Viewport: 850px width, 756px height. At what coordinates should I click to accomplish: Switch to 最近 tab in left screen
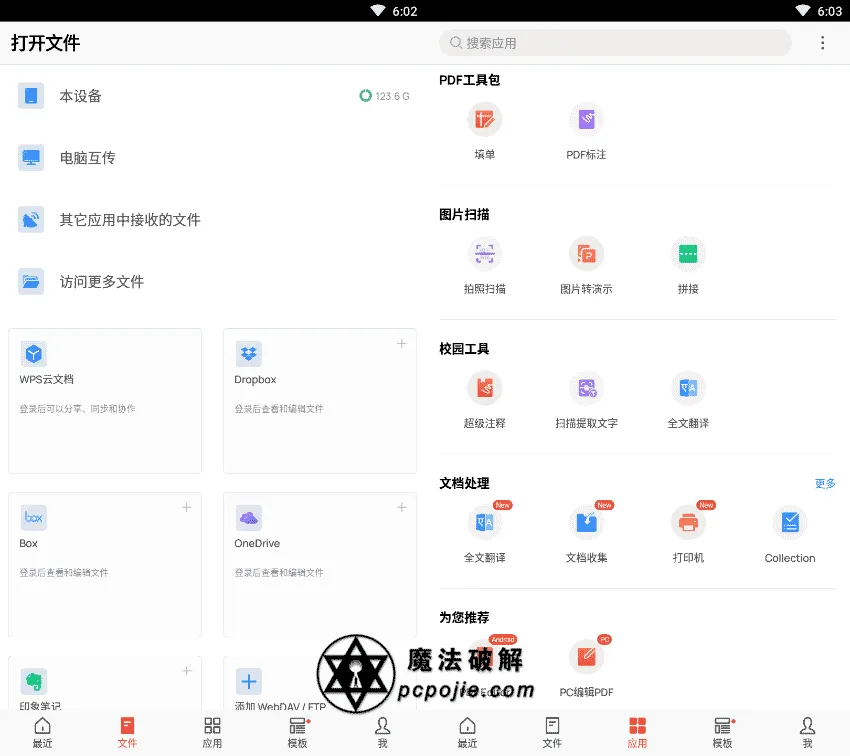[x=42, y=733]
